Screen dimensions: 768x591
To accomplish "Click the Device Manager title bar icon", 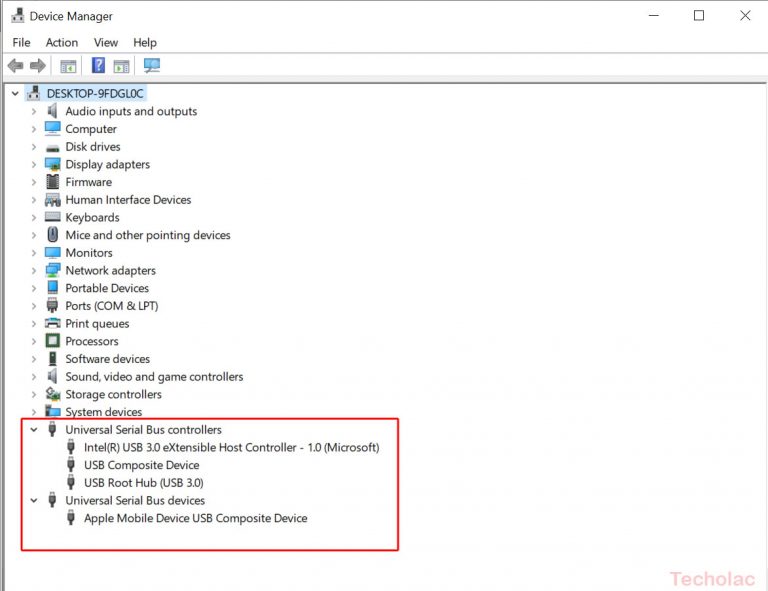I will coord(18,16).
